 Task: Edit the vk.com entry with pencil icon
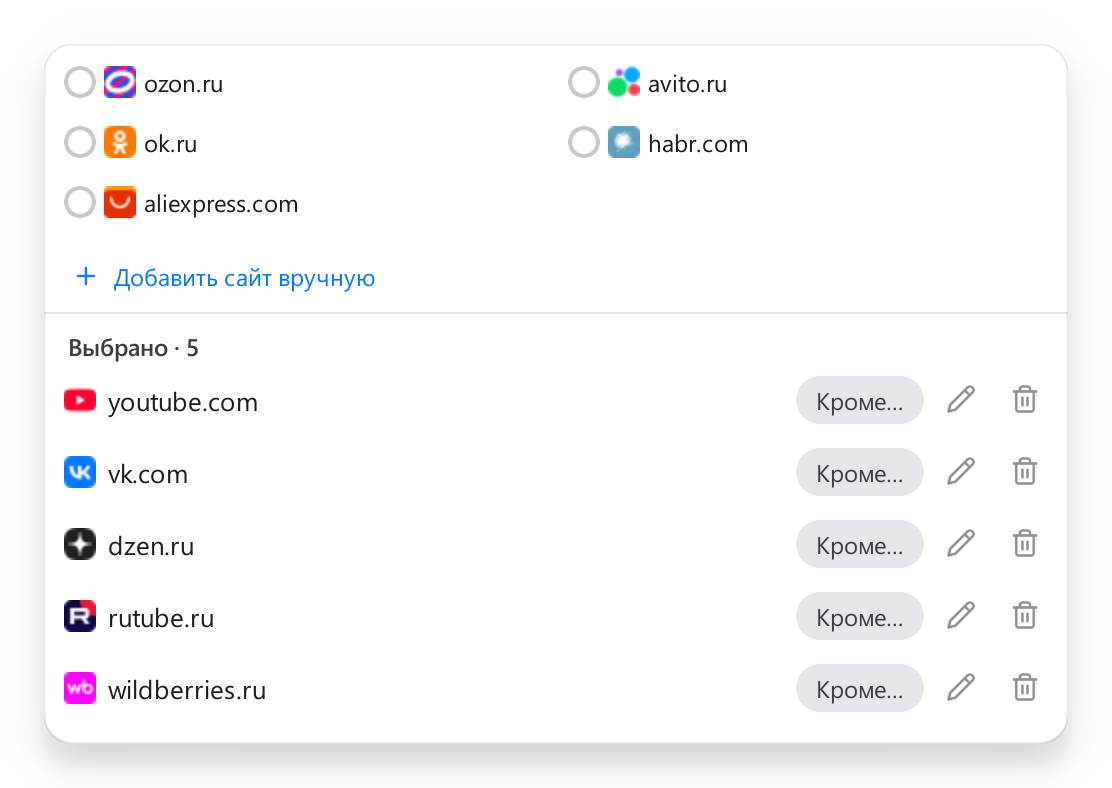coord(961,472)
